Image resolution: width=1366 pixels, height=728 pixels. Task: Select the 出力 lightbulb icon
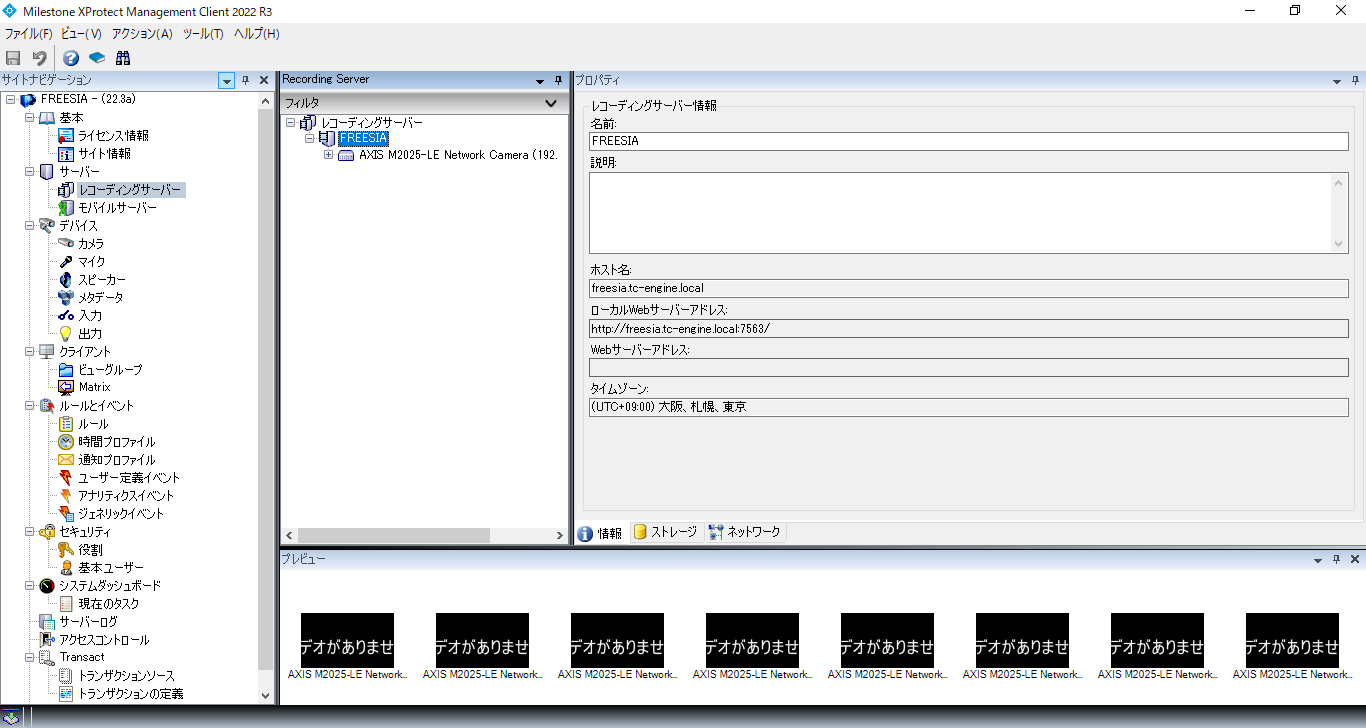click(66, 334)
